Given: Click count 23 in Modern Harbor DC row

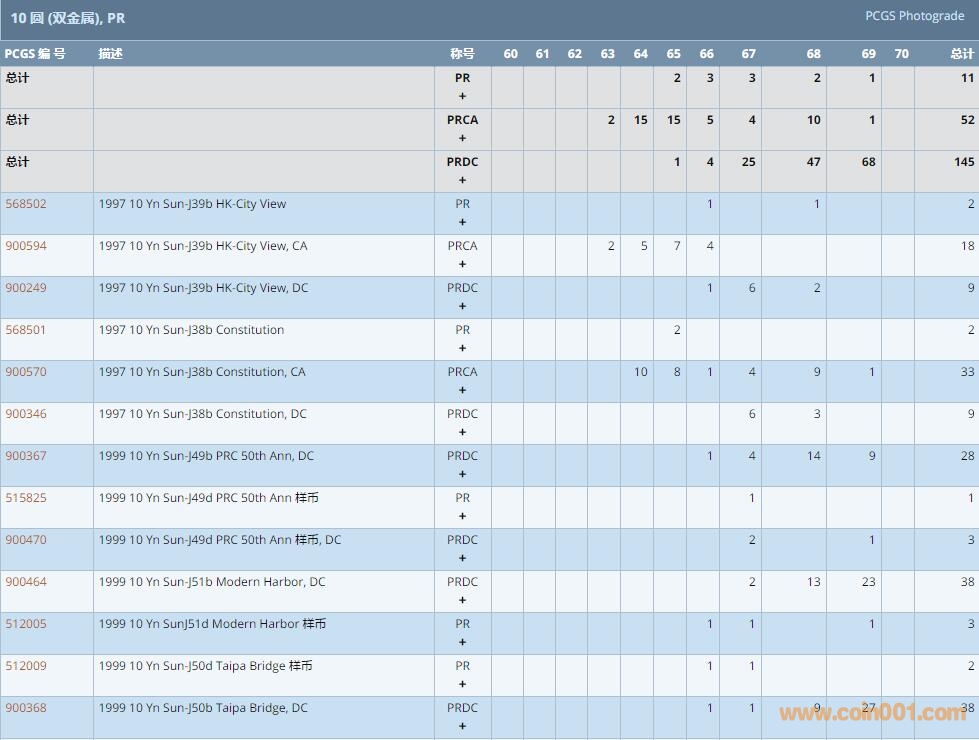Looking at the screenshot, I should click(x=868, y=582).
